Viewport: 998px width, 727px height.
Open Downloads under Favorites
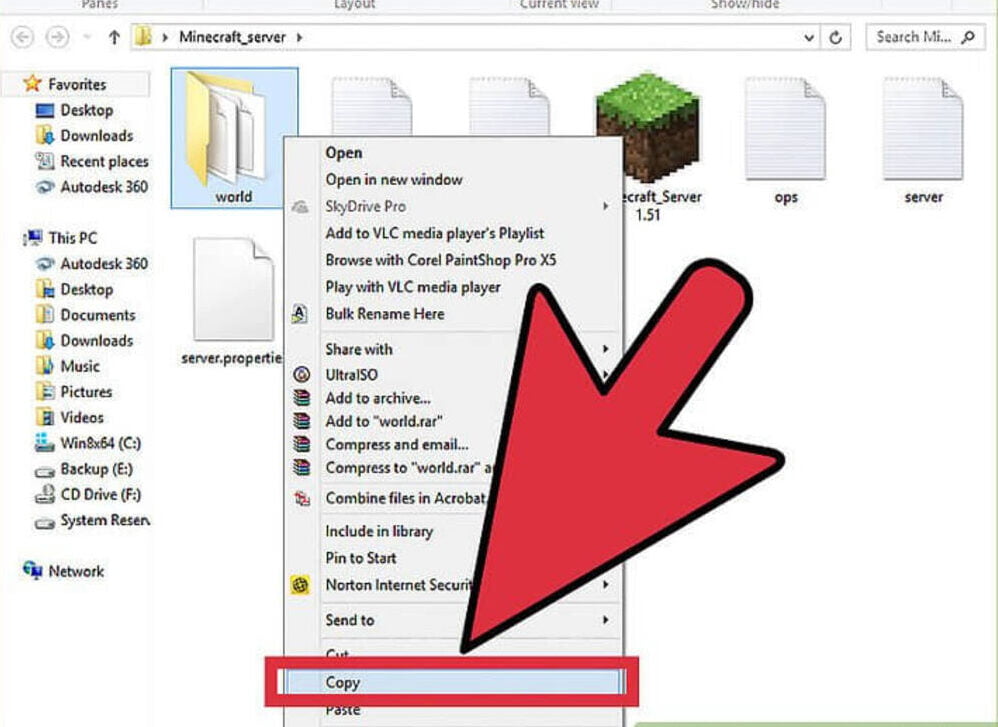click(96, 136)
